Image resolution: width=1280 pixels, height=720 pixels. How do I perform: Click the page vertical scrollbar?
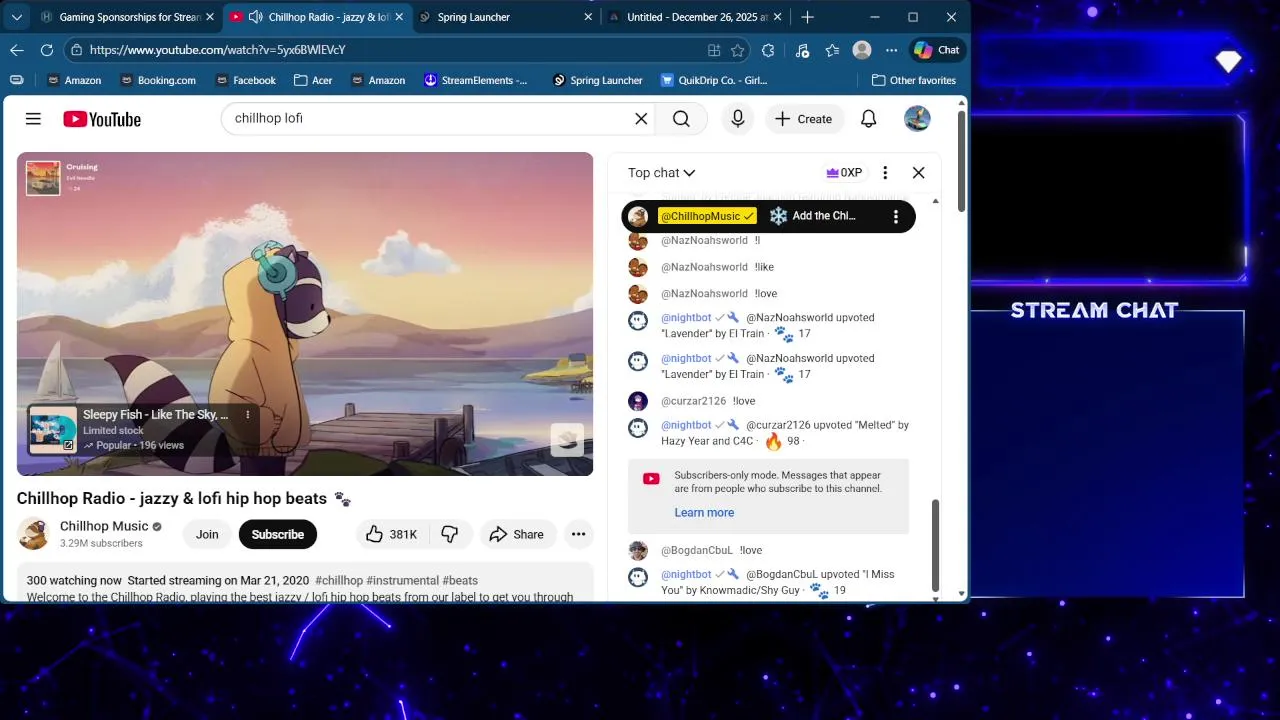click(x=962, y=160)
